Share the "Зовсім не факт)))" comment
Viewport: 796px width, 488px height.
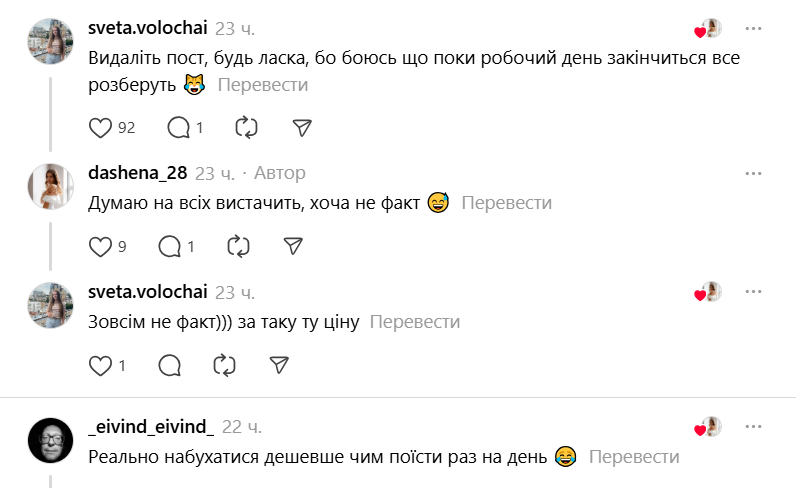pyautogui.click(x=280, y=365)
